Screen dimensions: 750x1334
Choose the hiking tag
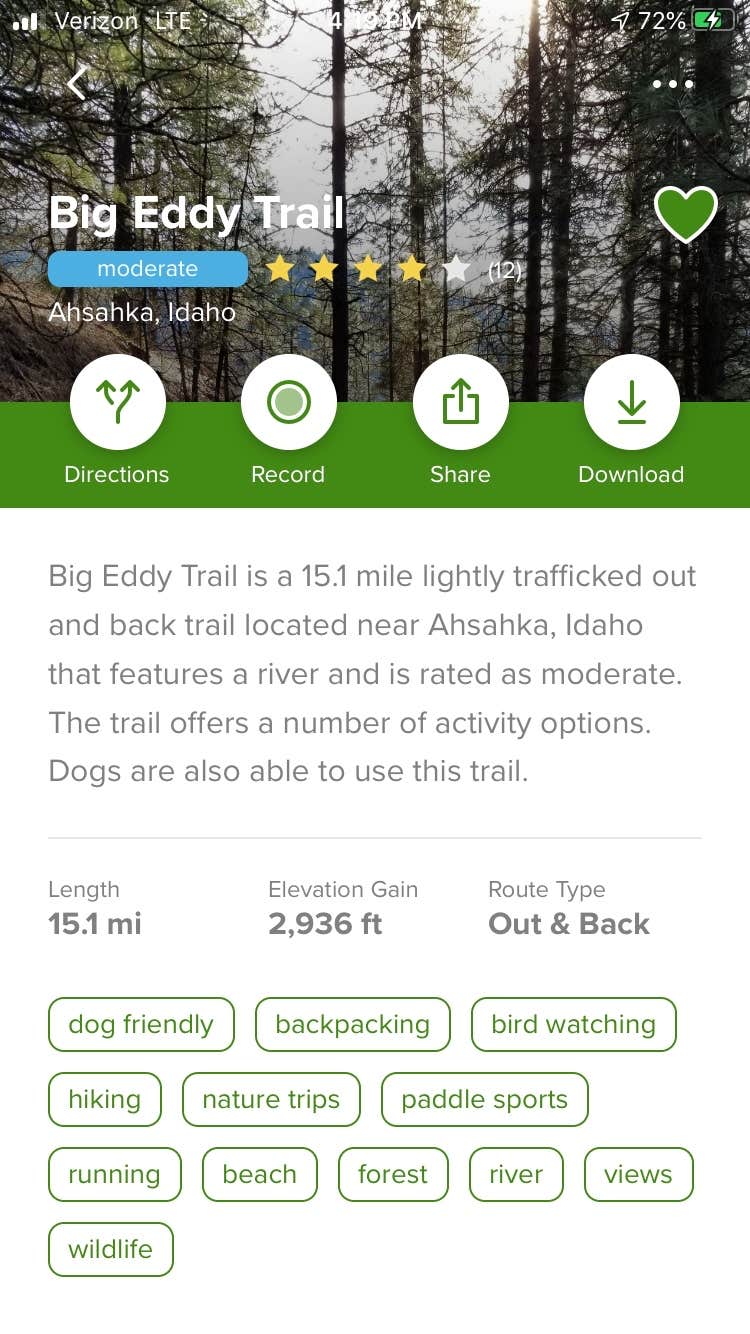pos(104,1099)
